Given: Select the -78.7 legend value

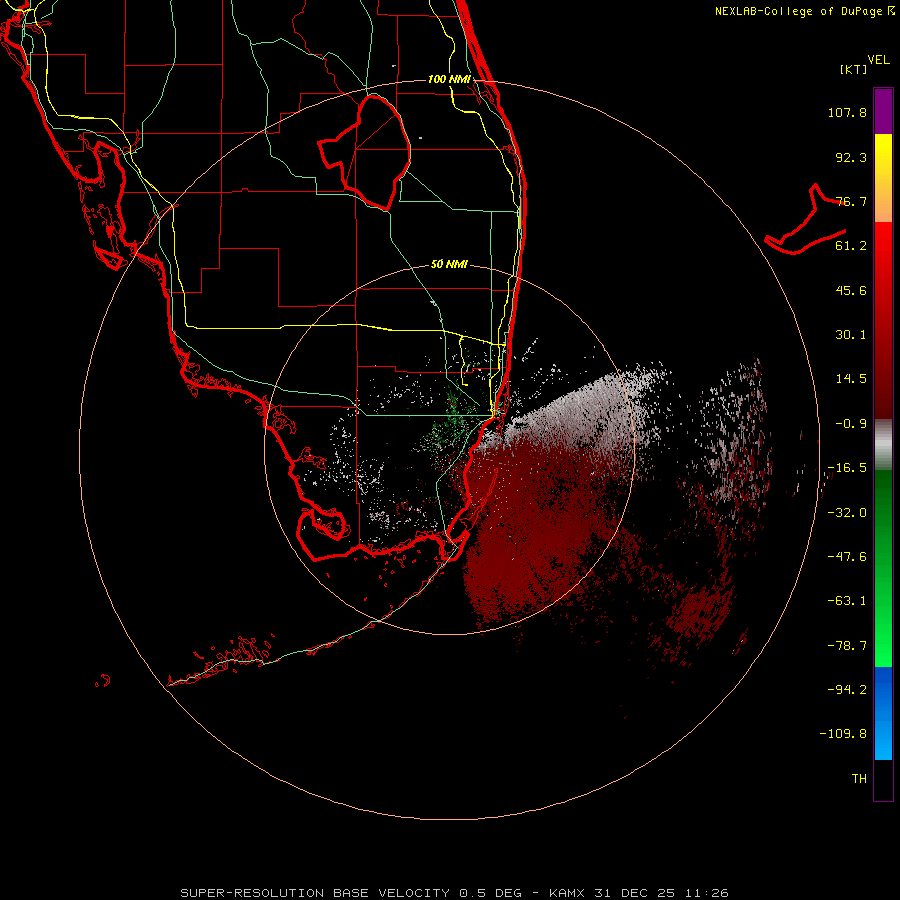Looking at the screenshot, I should (847, 646).
